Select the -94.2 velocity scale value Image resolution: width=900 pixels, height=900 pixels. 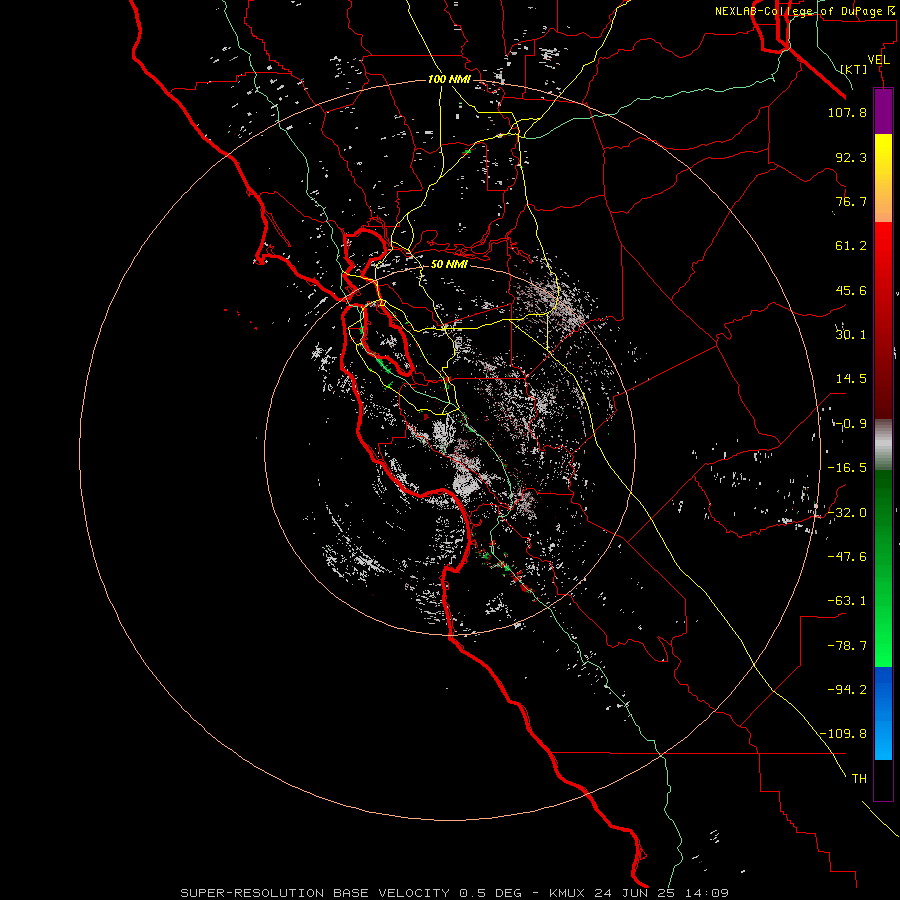847,689
